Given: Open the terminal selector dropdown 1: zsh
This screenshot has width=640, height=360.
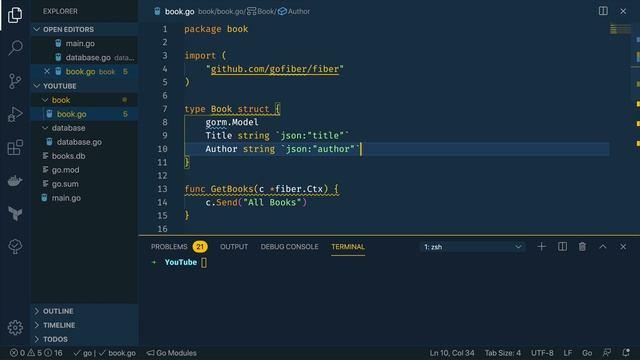Looking at the screenshot, I should coord(472,247).
